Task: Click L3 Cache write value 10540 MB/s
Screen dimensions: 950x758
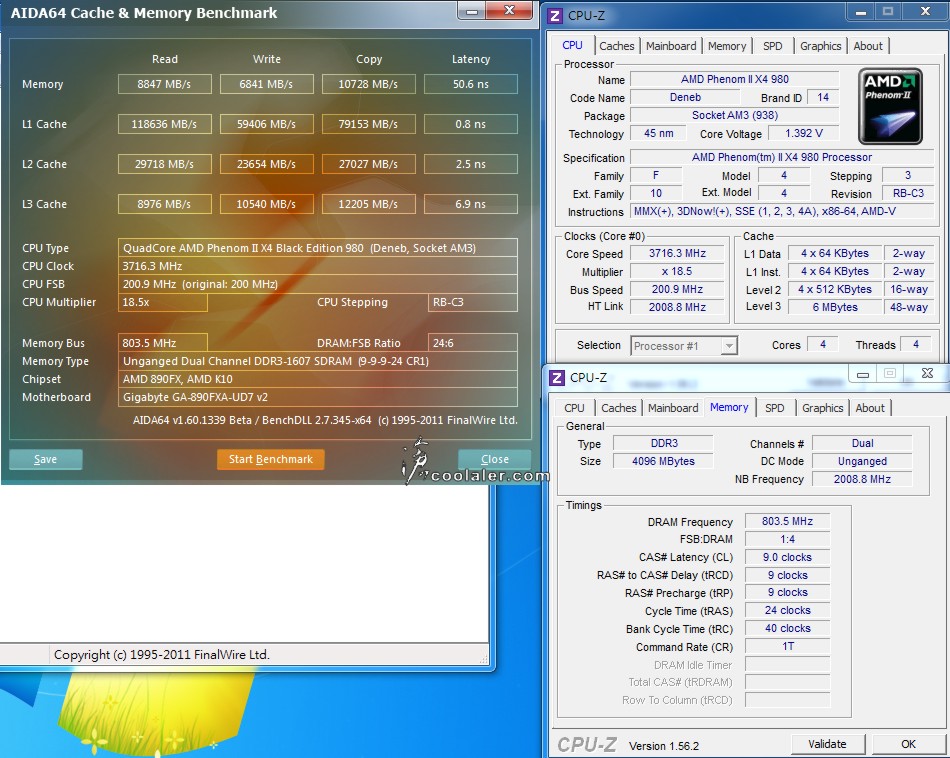Action: click(266, 204)
